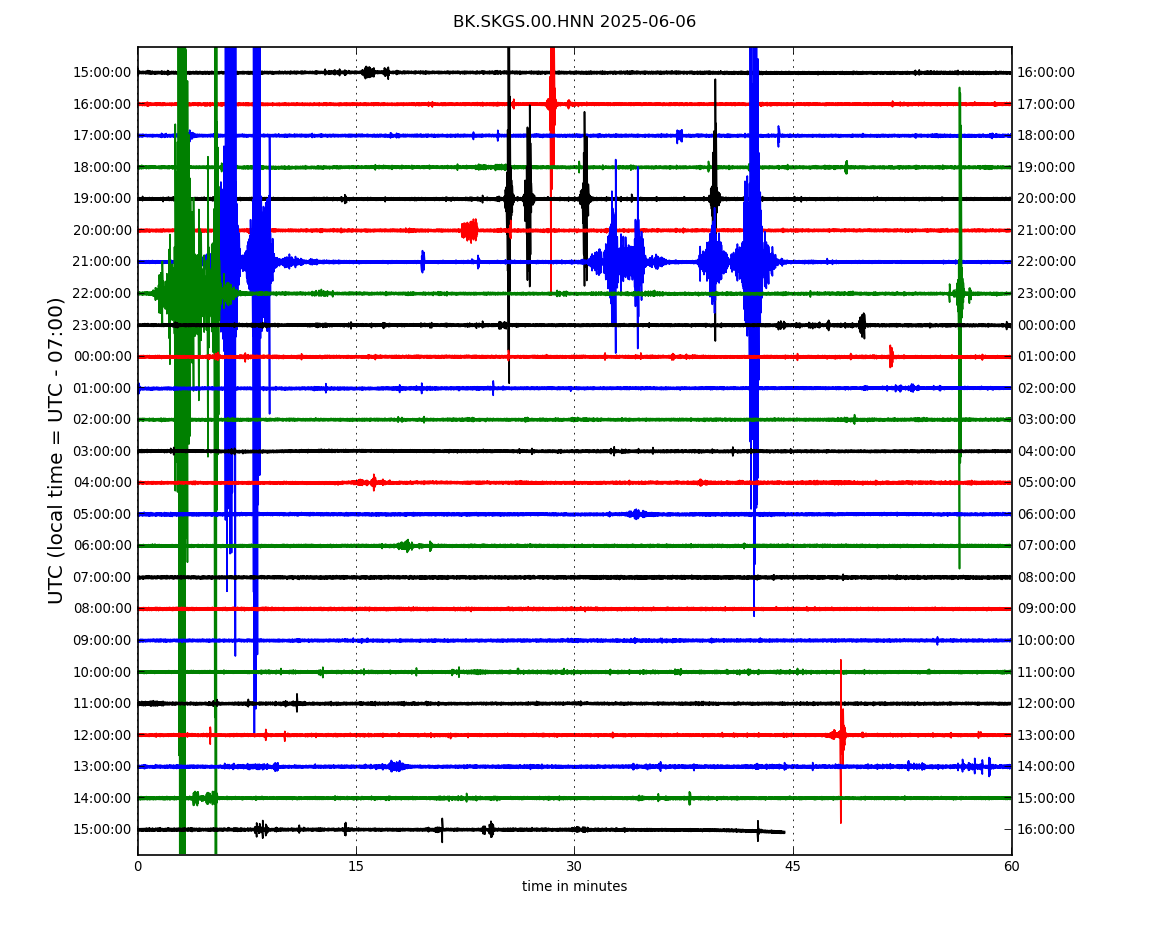The image size is (1150, 950).
Task: Click the right local-time label 20:00:00
Action: (x=1046, y=199)
